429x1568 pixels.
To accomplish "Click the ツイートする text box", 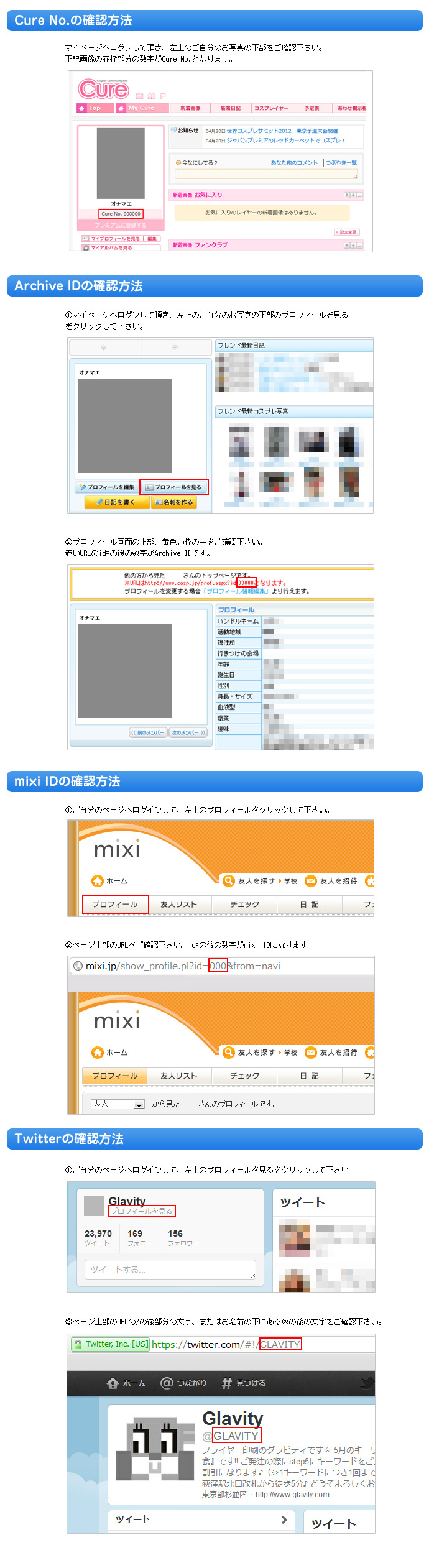I will [x=170, y=1269].
